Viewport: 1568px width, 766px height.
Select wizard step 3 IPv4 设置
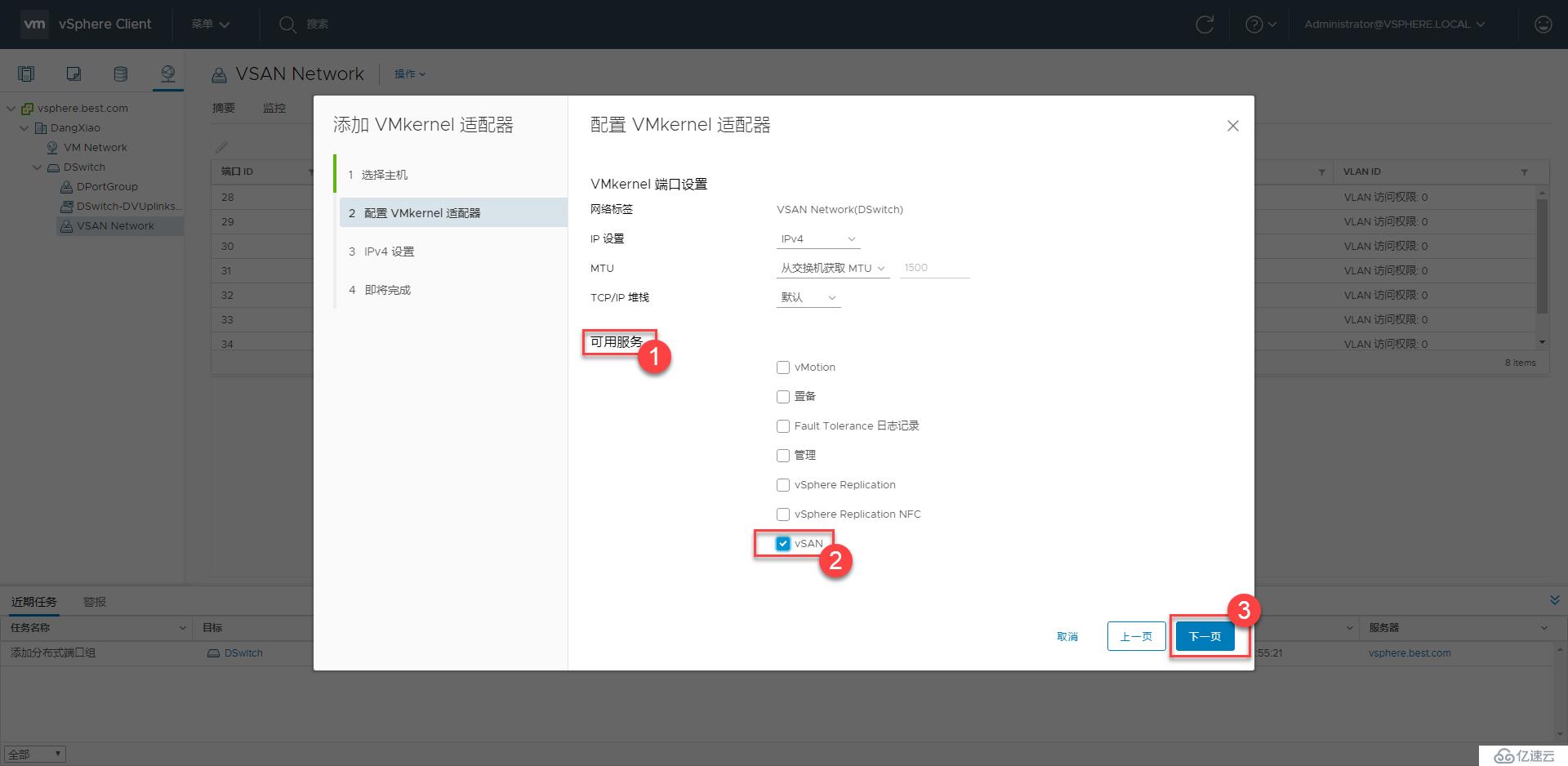pyautogui.click(x=452, y=252)
